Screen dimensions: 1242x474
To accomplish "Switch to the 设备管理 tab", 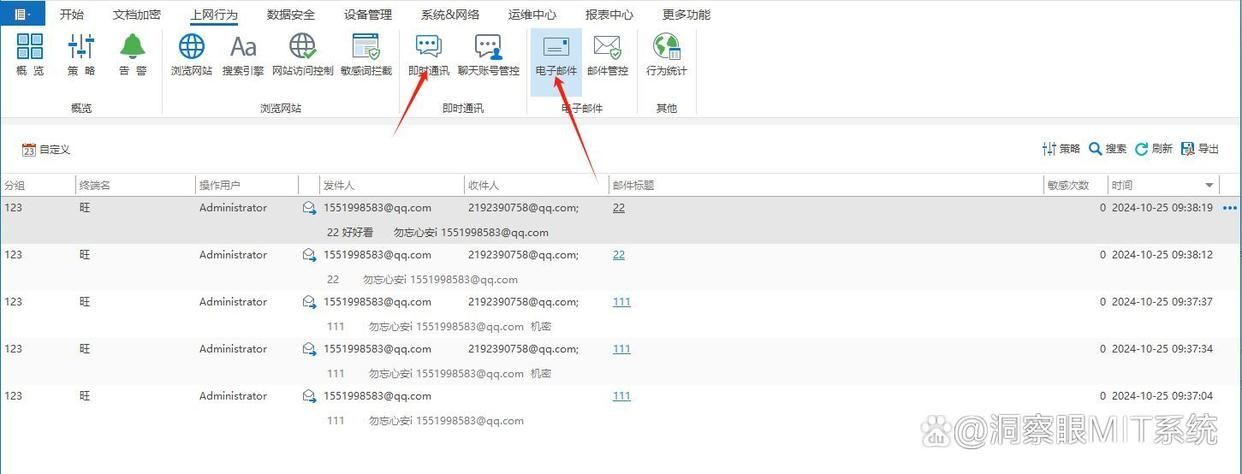I will (367, 15).
